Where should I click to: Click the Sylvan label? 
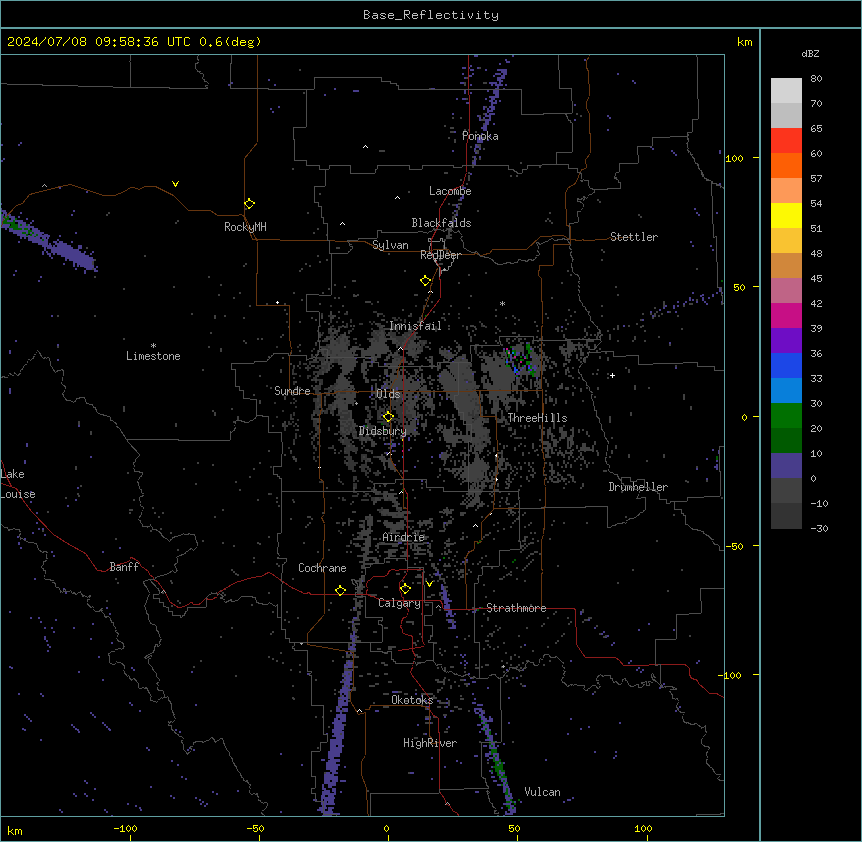tap(390, 245)
